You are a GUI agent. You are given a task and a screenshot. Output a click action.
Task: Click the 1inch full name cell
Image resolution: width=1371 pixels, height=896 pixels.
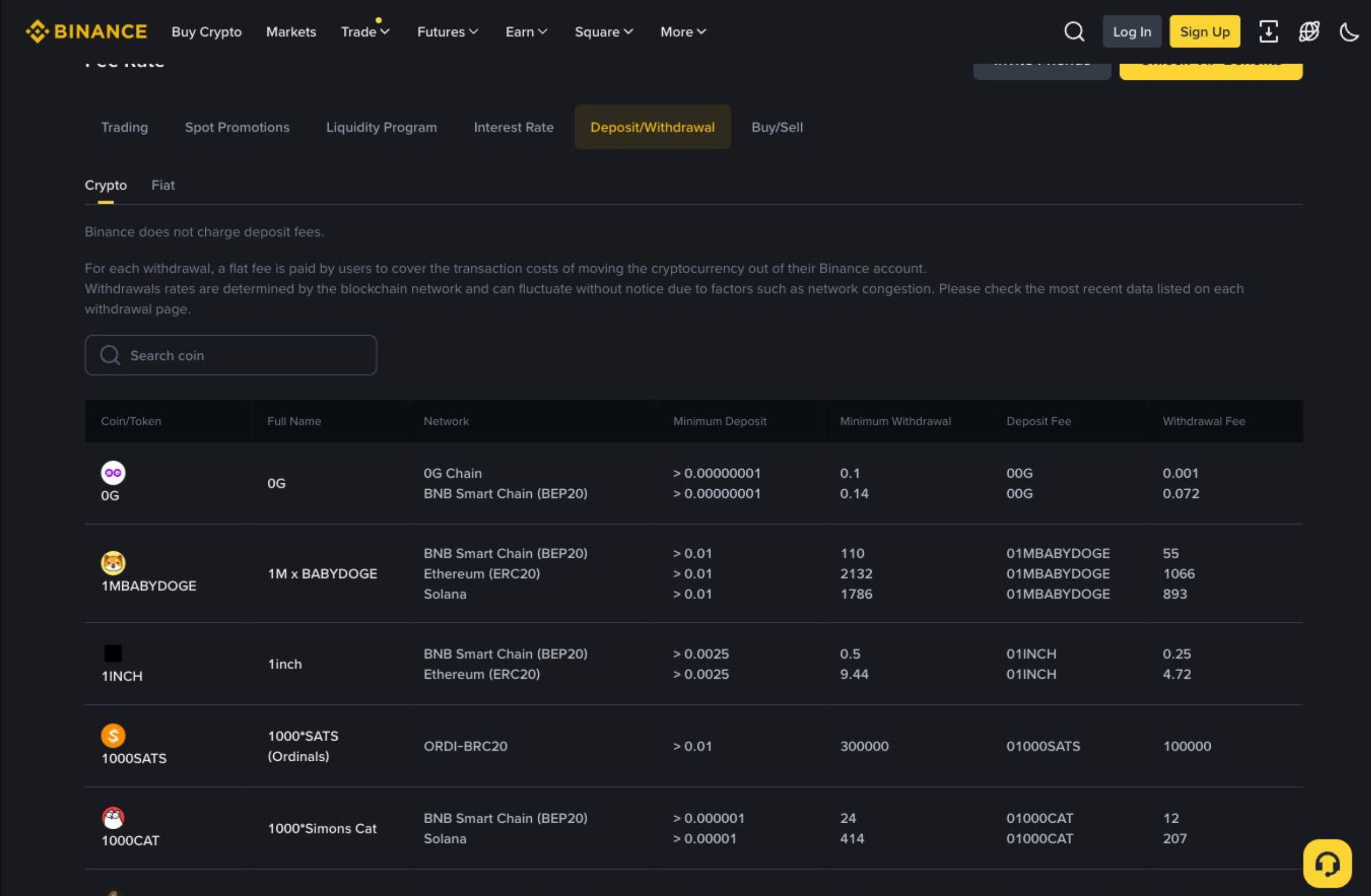click(x=284, y=664)
